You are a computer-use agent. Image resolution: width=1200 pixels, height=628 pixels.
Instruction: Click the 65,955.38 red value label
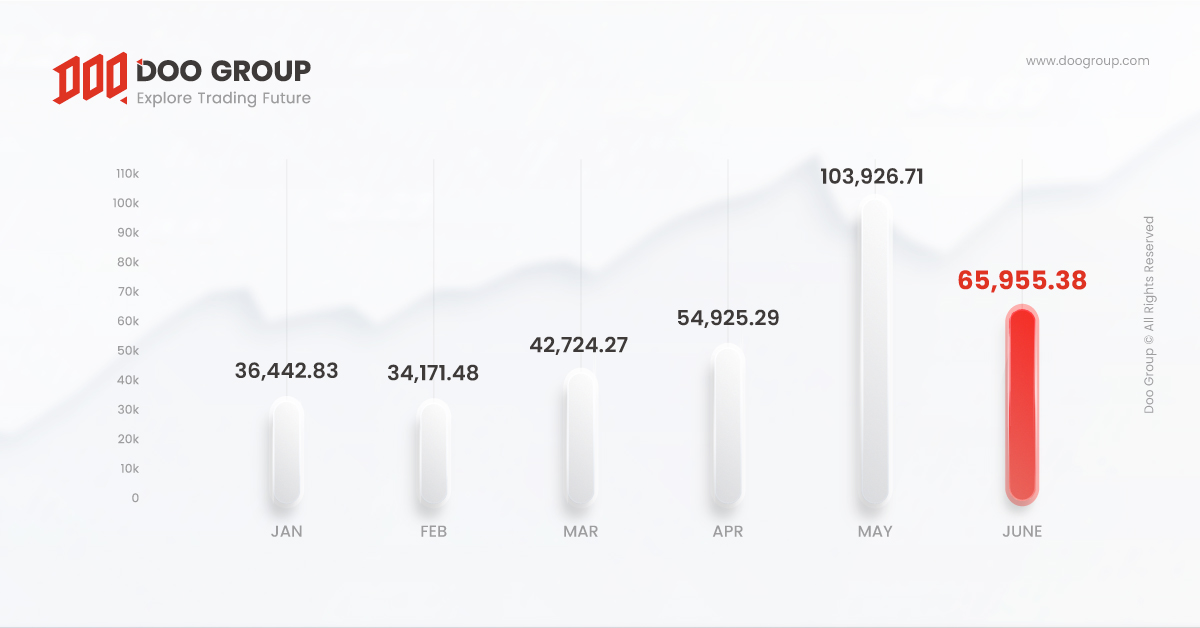(1022, 281)
